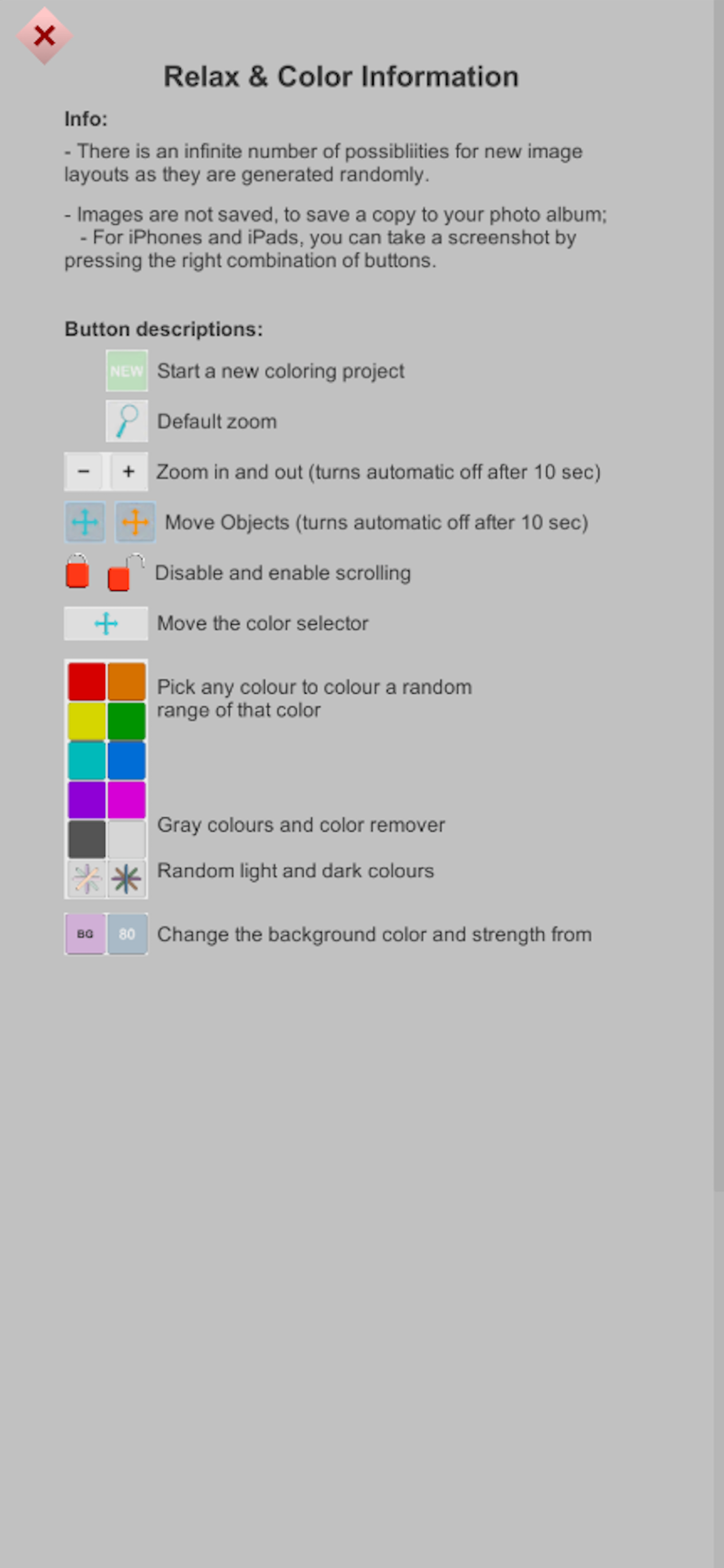Open the BG background color button
The height and width of the screenshot is (1568, 724).
(x=85, y=934)
